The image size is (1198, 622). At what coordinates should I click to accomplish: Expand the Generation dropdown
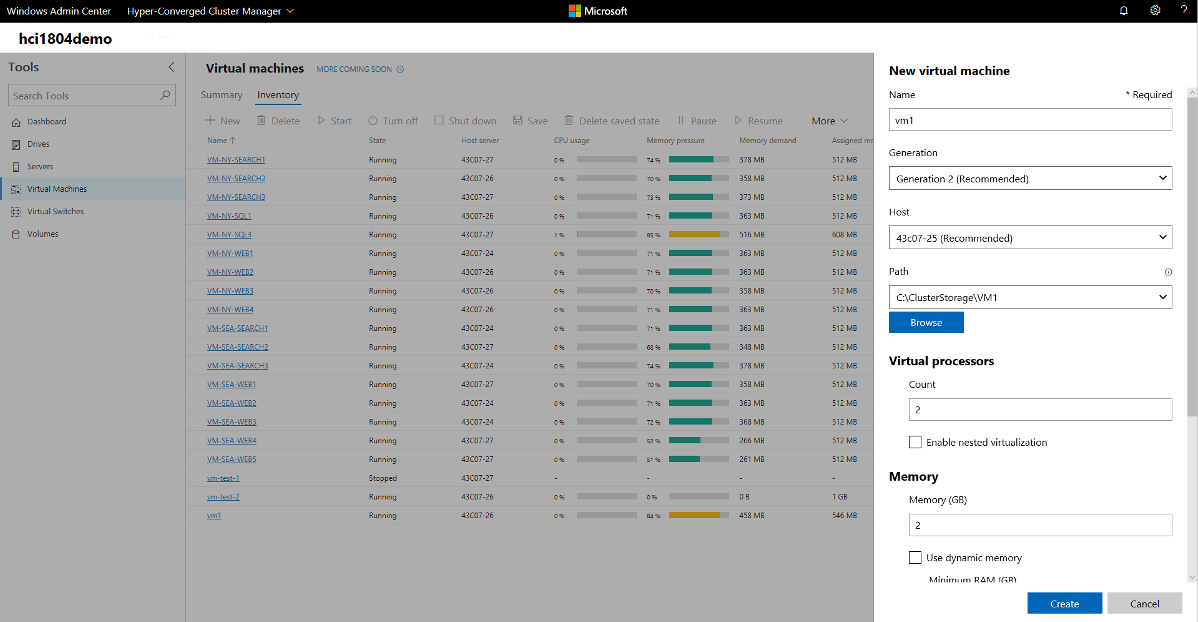pyautogui.click(x=1030, y=179)
